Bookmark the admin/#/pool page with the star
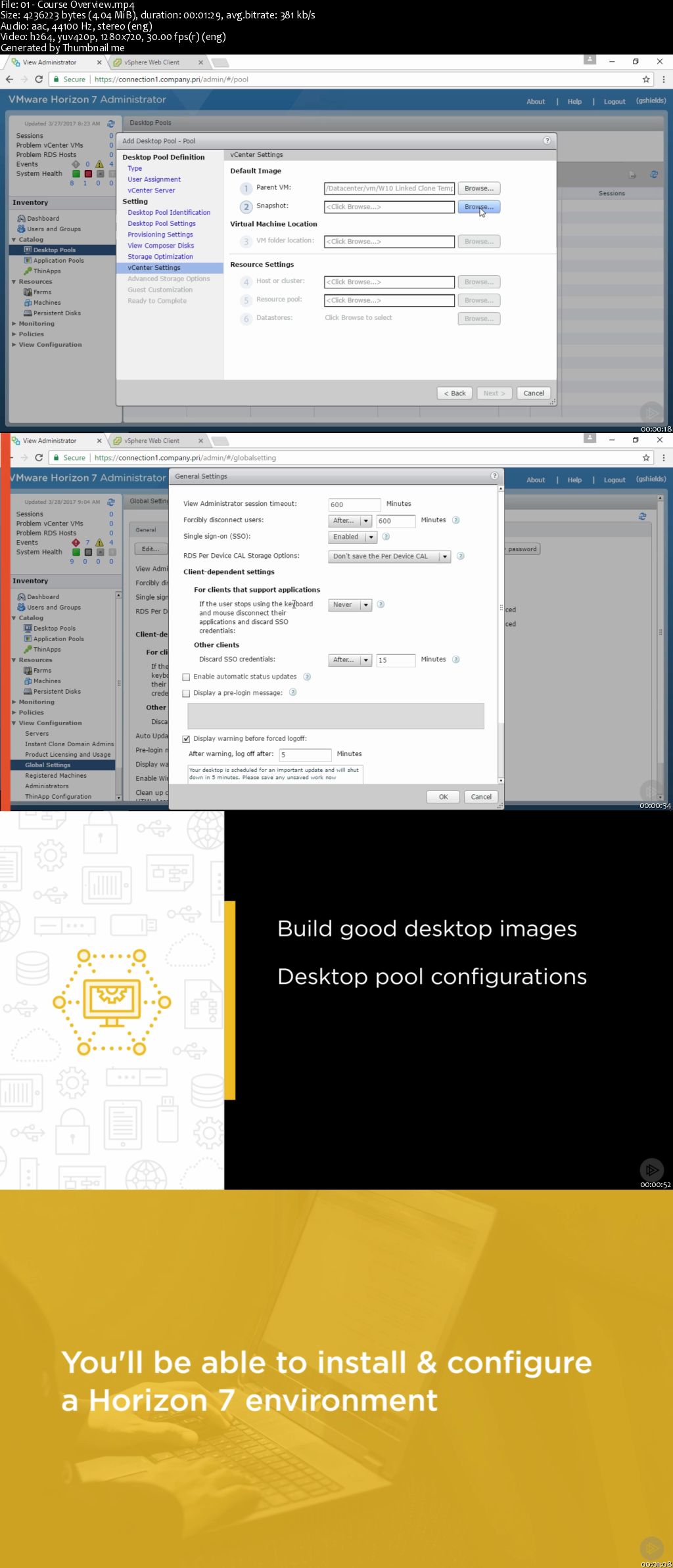Image resolution: width=673 pixels, height=1568 pixels. click(x=646, y=79)
